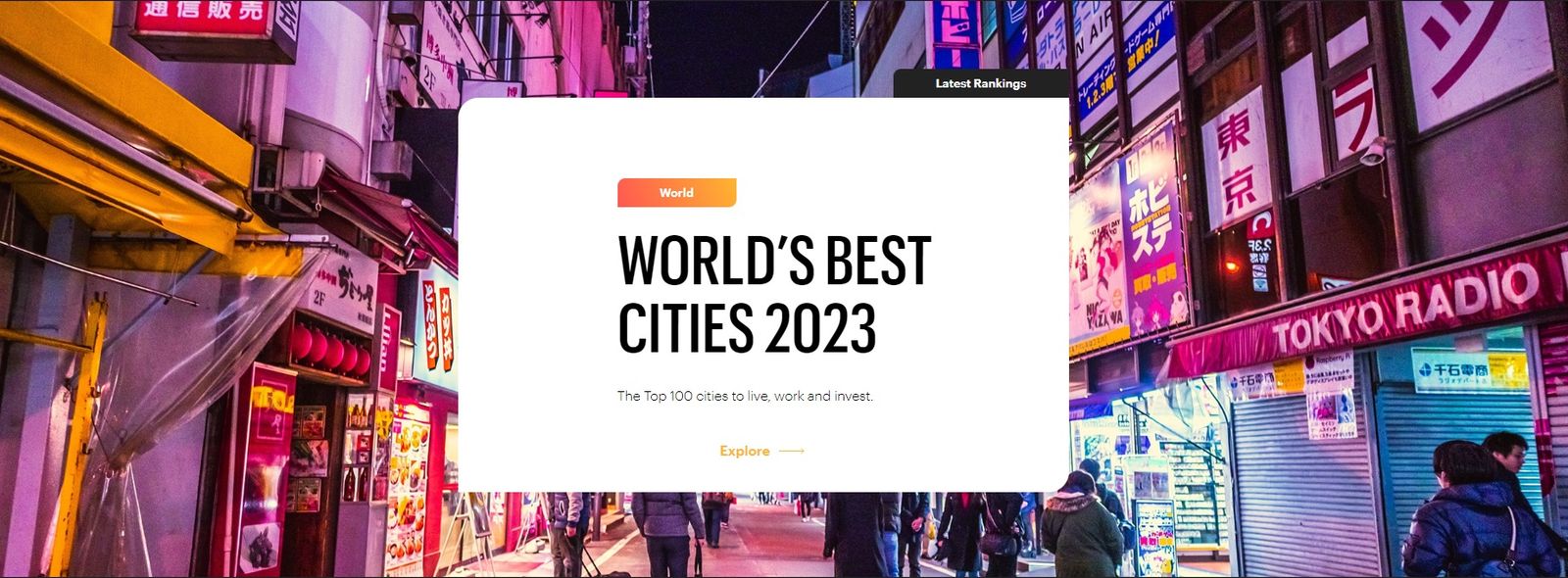Open the Latest Rankings tab
This screenshot has height=578, width=1568.
pyautogui.click(x=981, y=83)
